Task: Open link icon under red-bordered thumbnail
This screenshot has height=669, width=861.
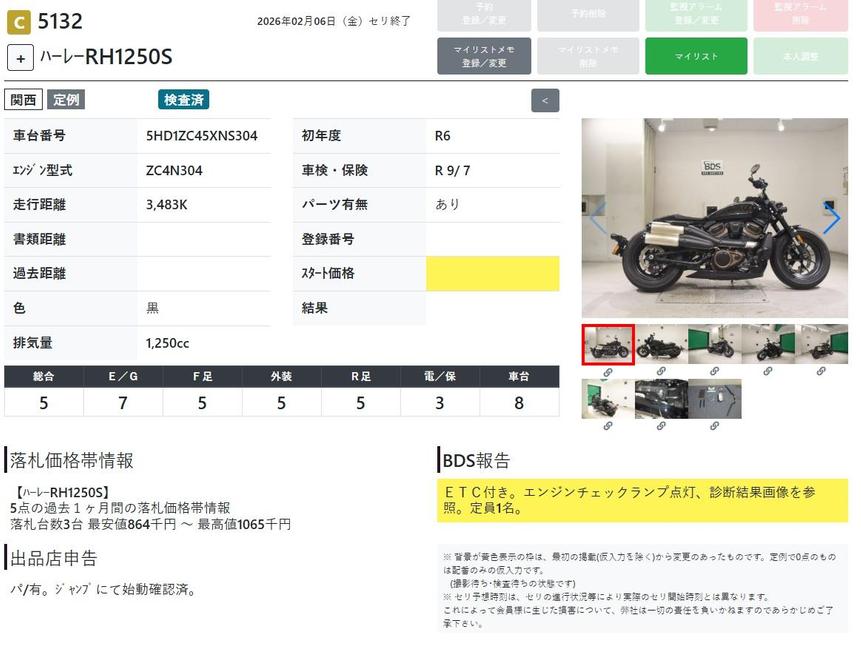Action: 607,371
